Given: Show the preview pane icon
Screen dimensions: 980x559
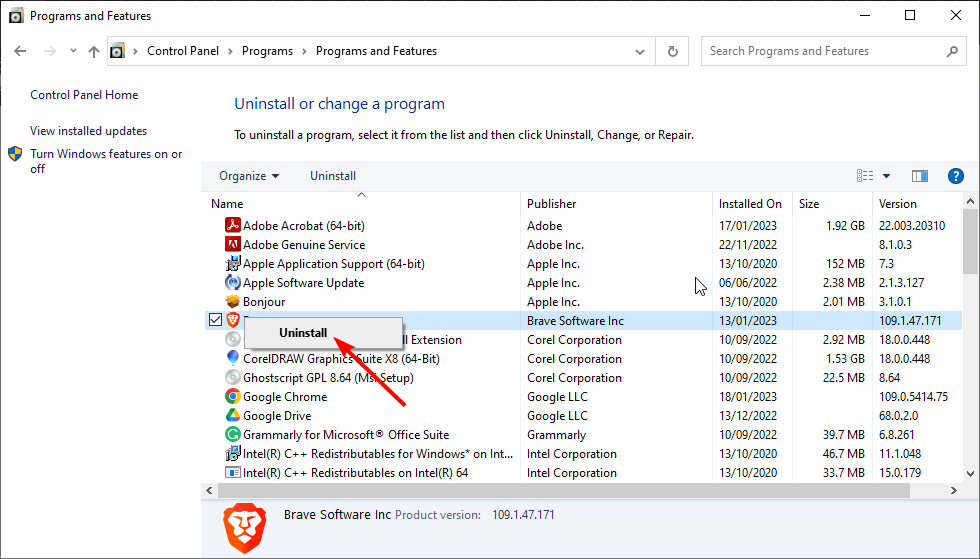Looking at the screenshot, I should pos(920,176).
